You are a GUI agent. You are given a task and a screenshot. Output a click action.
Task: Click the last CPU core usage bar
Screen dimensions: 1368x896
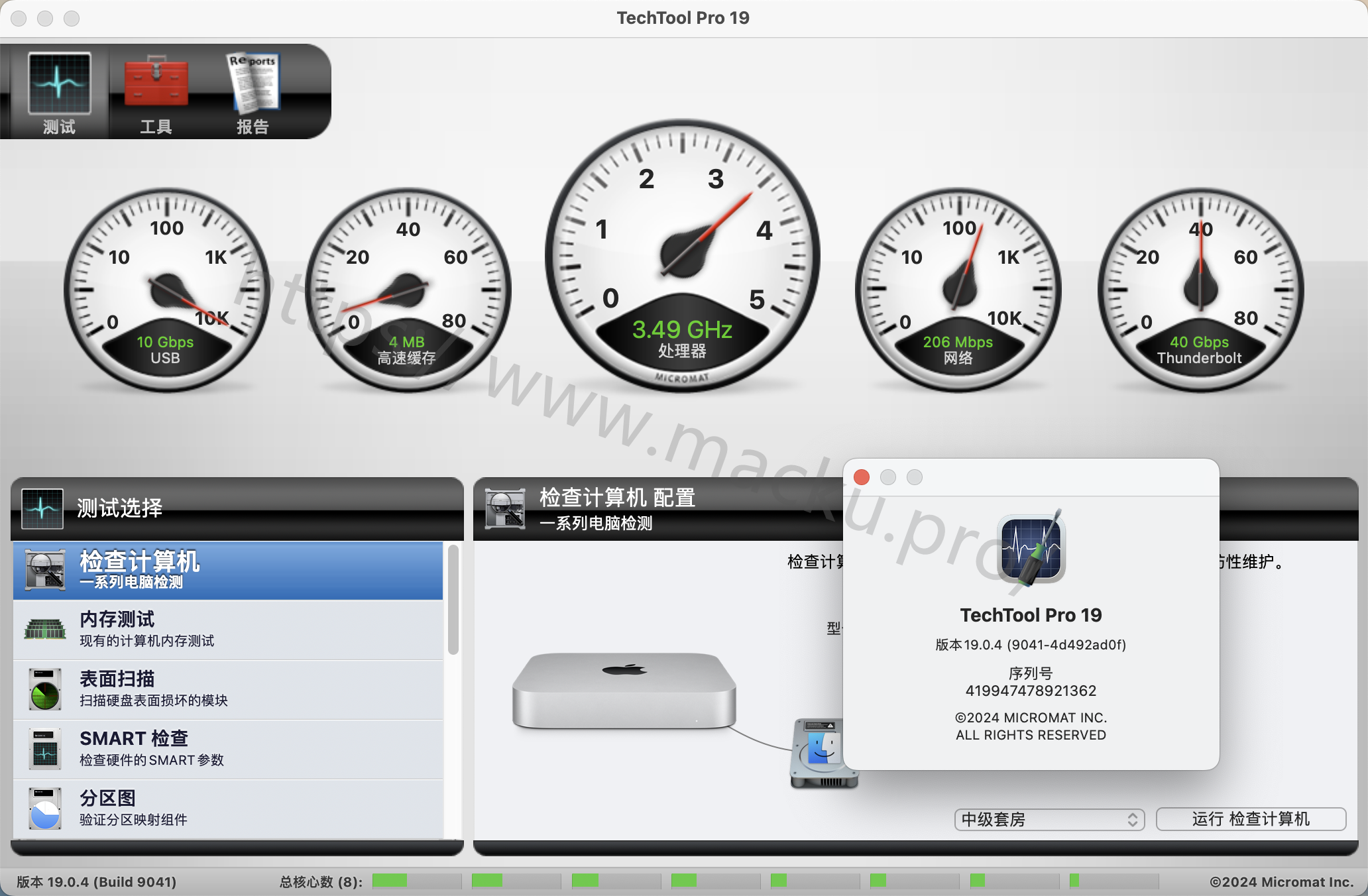1114,881
